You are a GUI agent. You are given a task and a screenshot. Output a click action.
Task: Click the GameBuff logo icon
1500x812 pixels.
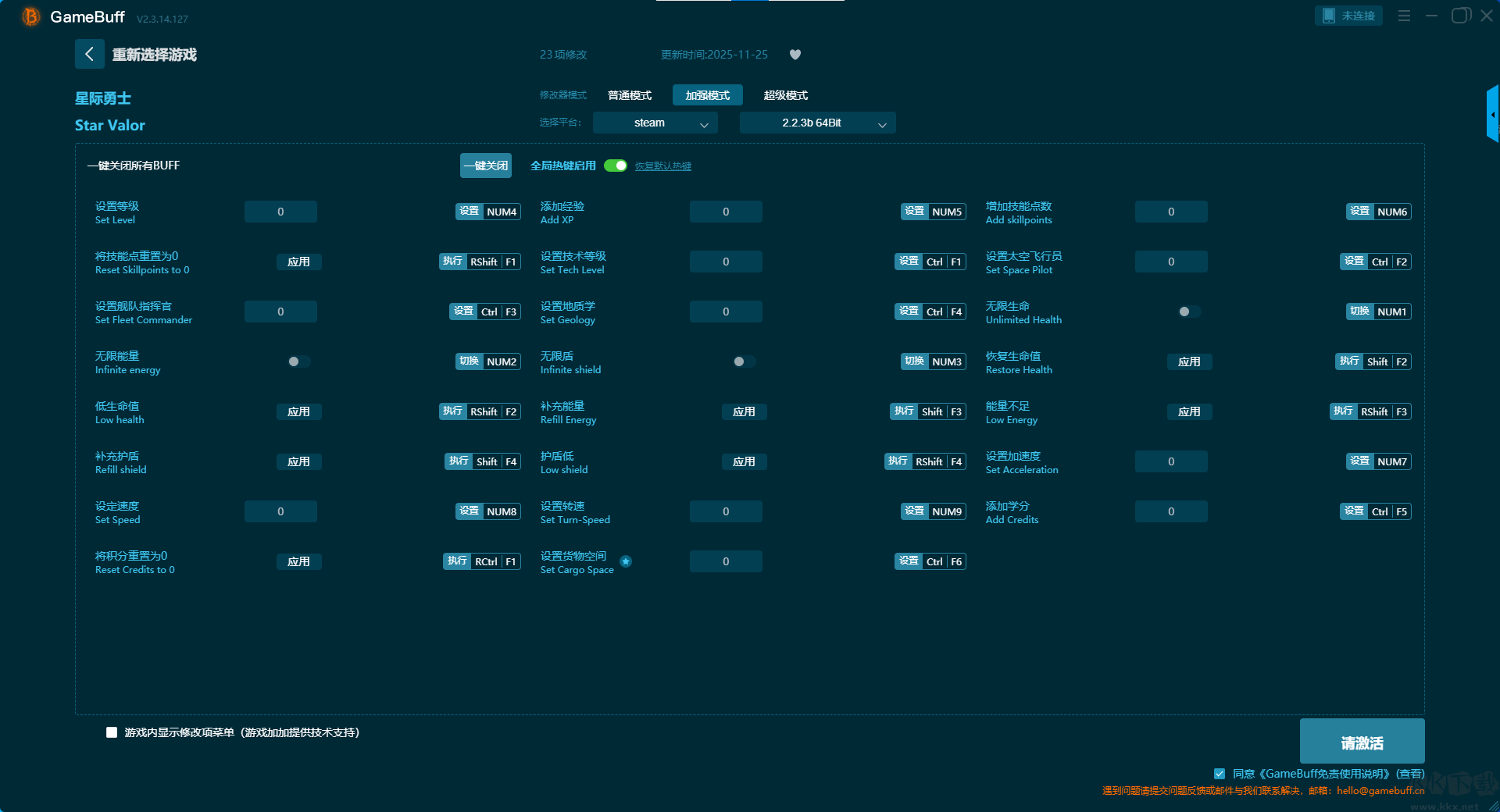click(x=30, y=16)
